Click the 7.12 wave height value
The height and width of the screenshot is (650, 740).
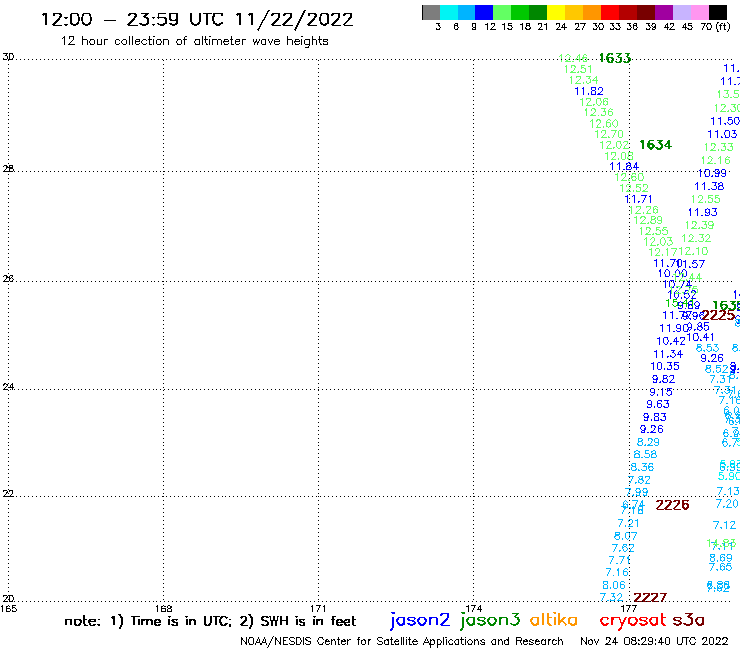pyautogui.click(x=724, y=525)
